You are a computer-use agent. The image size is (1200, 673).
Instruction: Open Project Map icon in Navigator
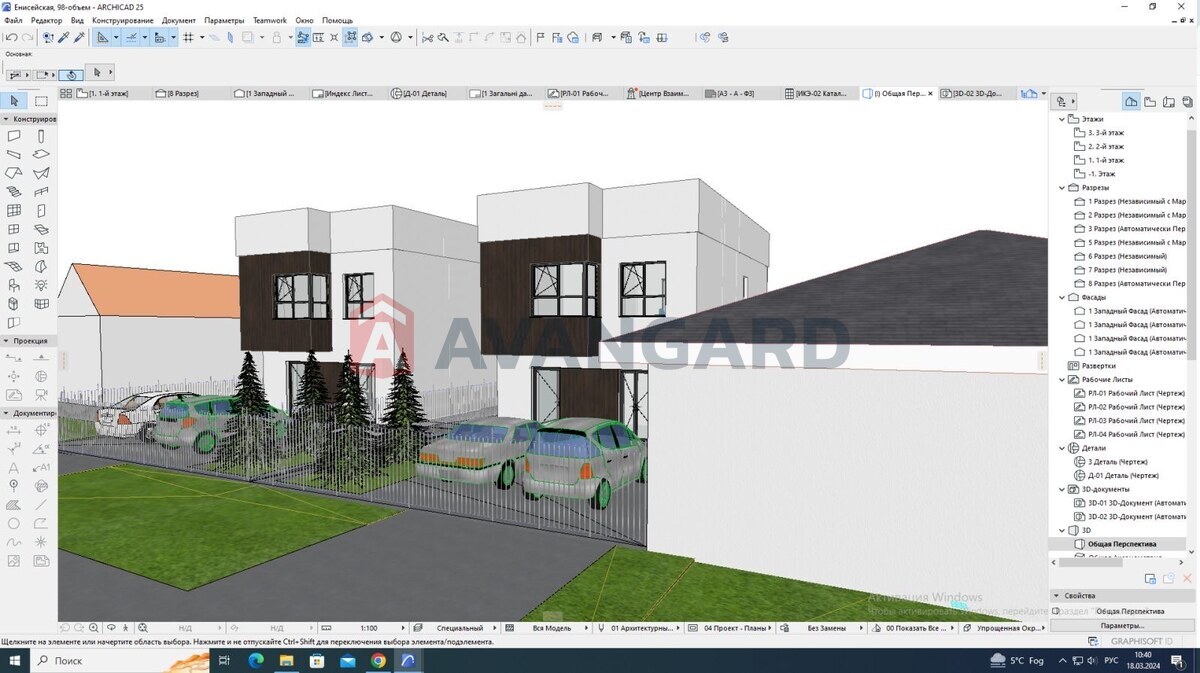coord(1131,101)
